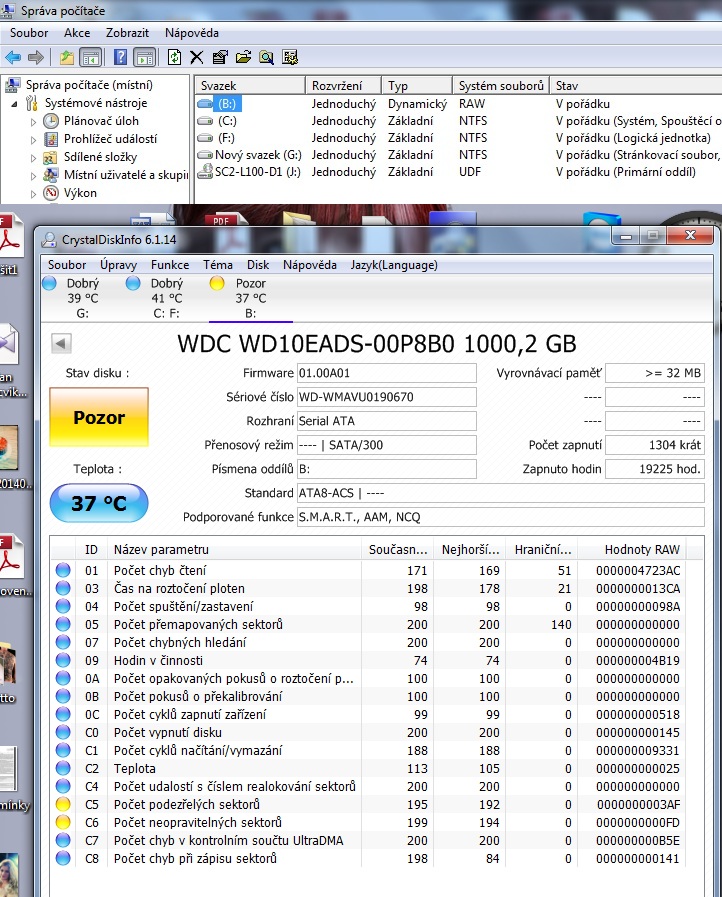722x897 pixels.
Task: Toggle the console tree pane icon
Action: pyautogui.click(x=90, y=57)
